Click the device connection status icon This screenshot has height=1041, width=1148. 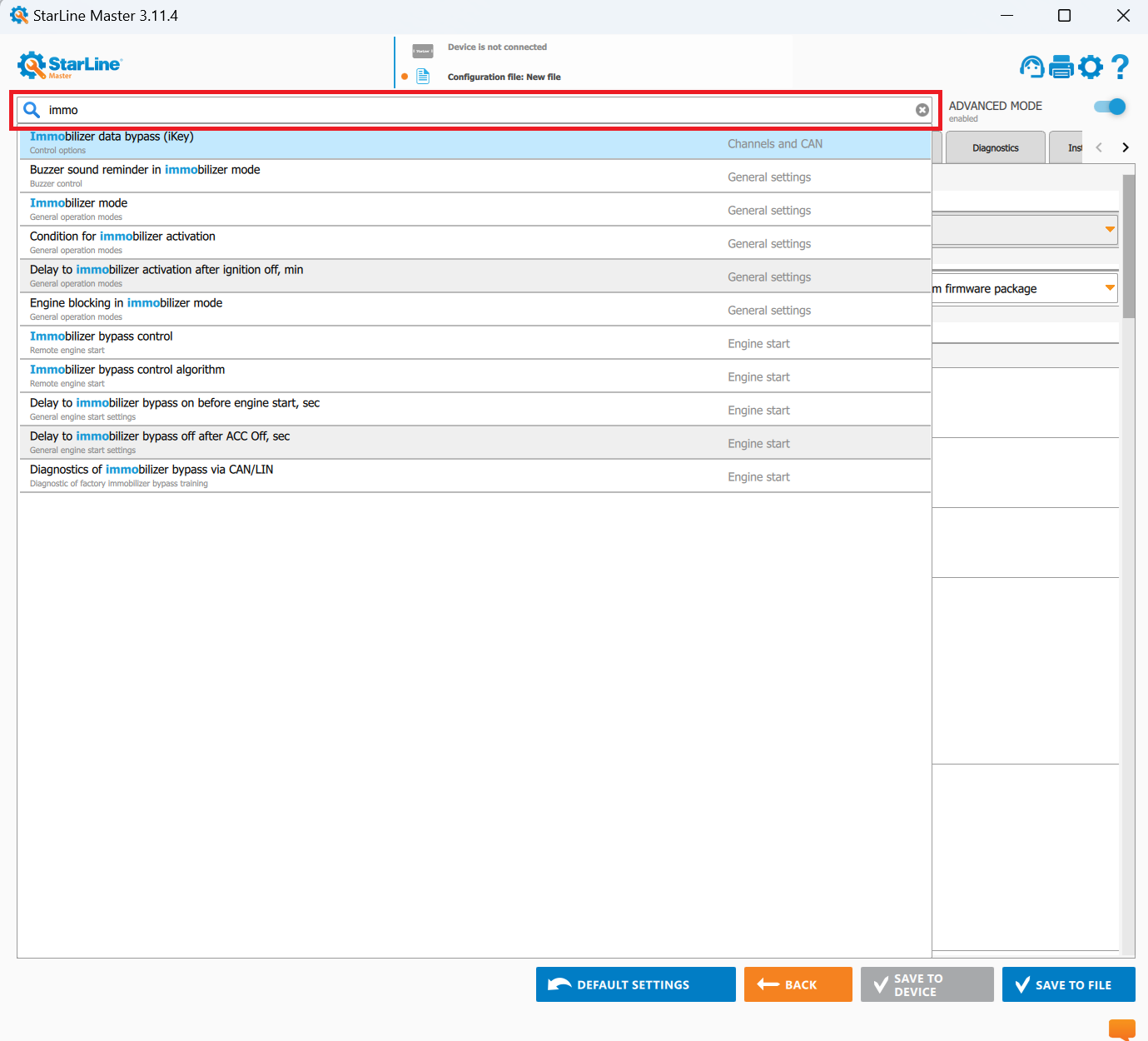(423, 51)
